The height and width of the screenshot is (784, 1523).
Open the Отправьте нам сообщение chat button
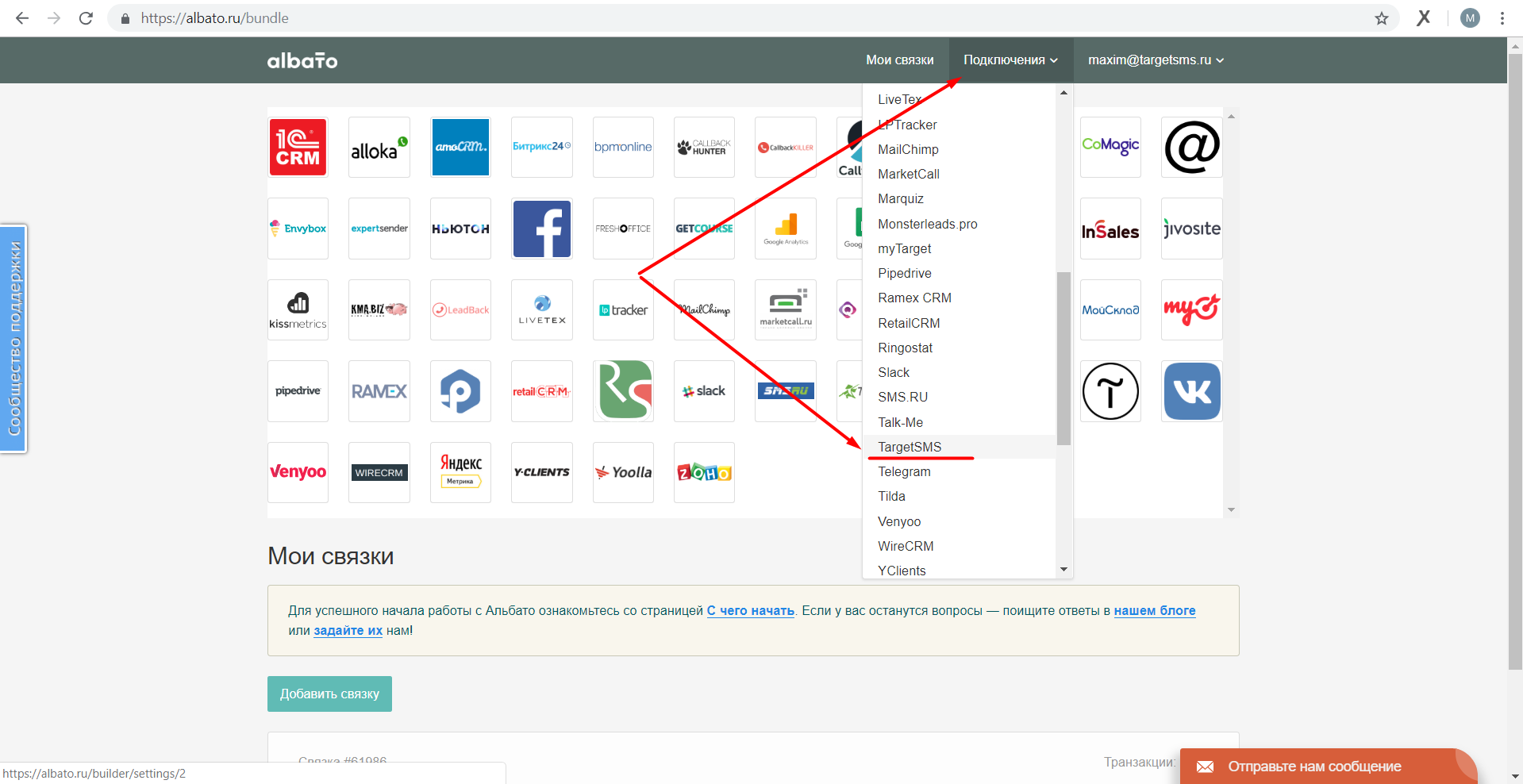pyautogui.click(x=1328, y=767)
